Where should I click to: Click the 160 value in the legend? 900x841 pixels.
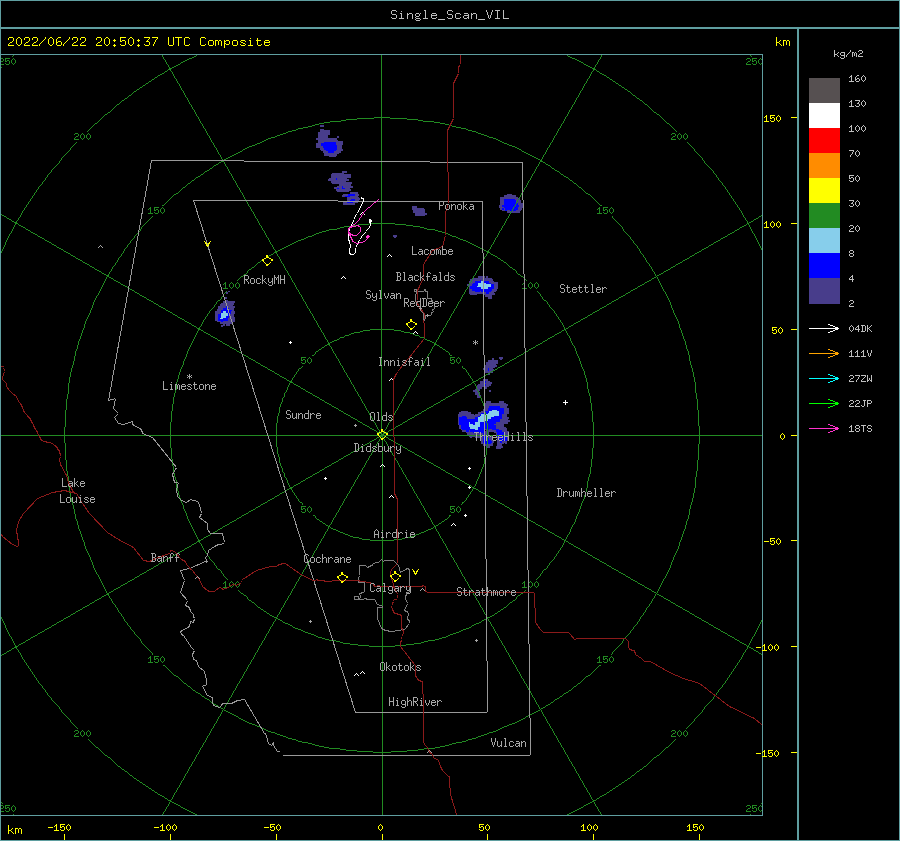tap(857, 79)
